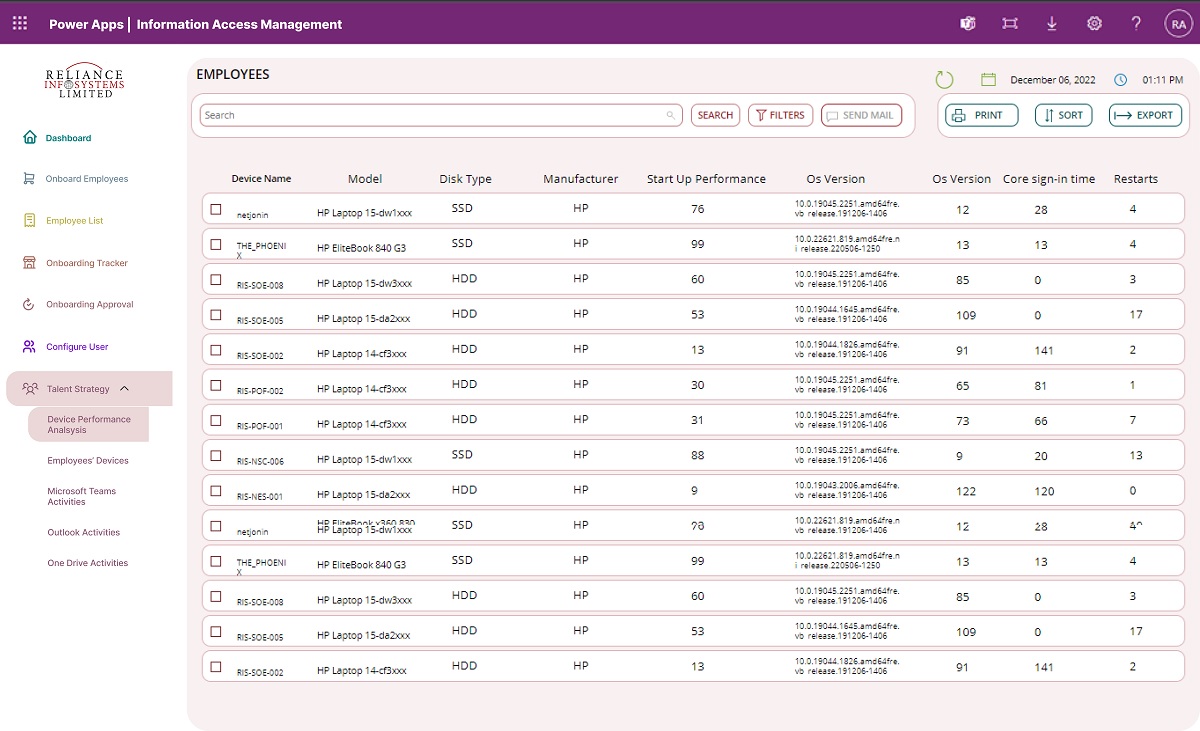Image resolution: width=1200 pixels, height=731 pixels.
Task: Open the help question mark icon
Action: 1137,23
